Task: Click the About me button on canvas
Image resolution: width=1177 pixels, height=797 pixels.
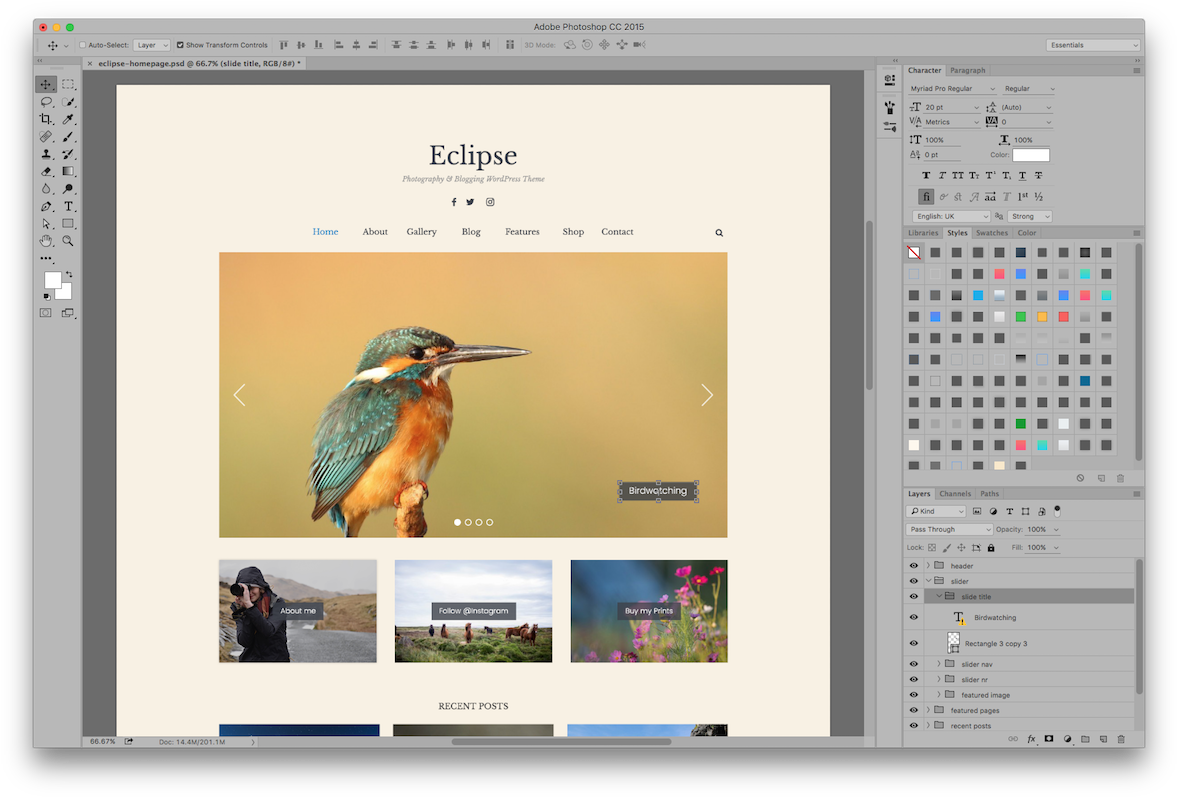Action: click(298, 611)
